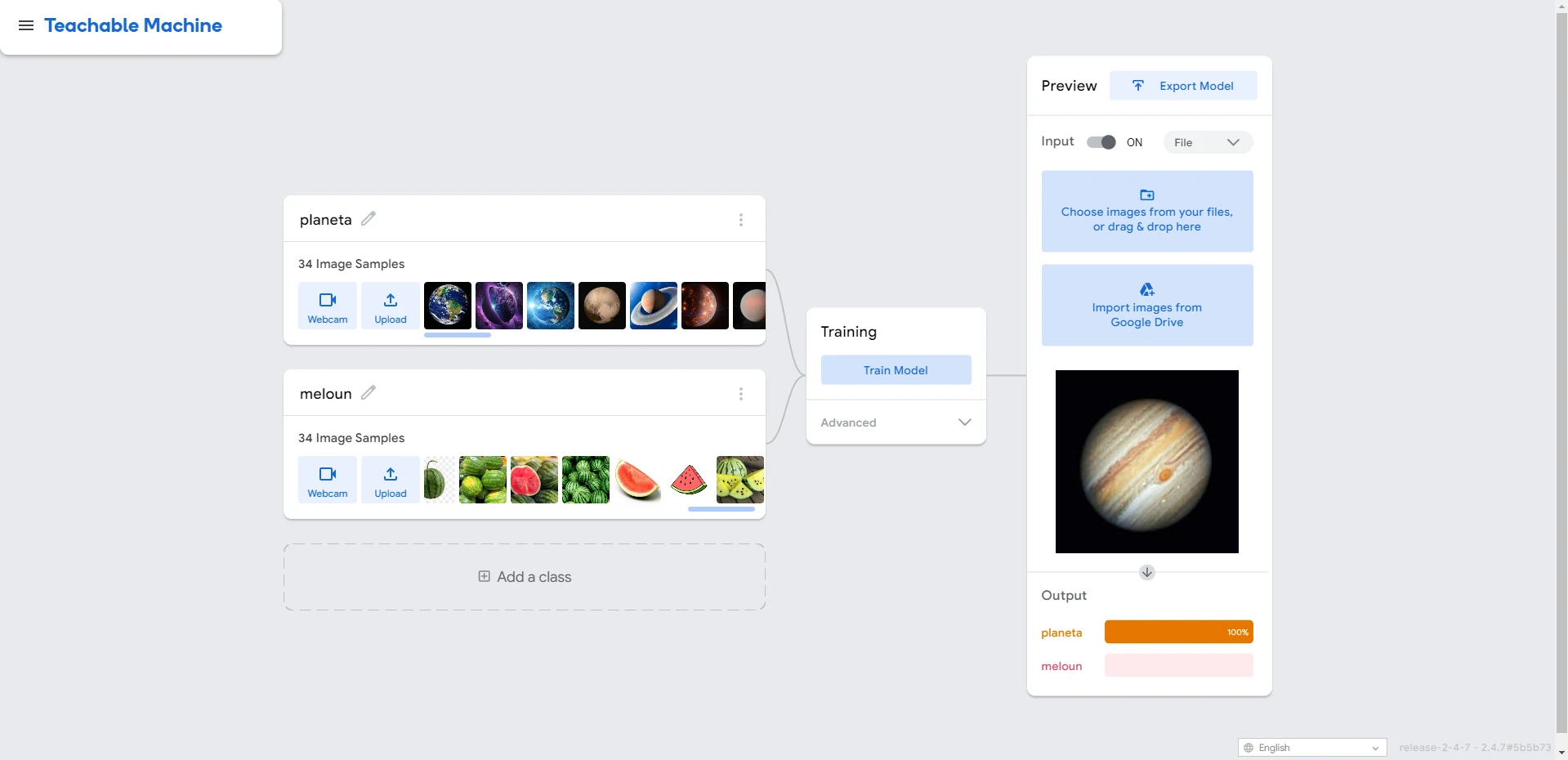Click the pencil icon next to meloun
The width and height of the screenshot is (1568, 760).
tap(369, 393)
